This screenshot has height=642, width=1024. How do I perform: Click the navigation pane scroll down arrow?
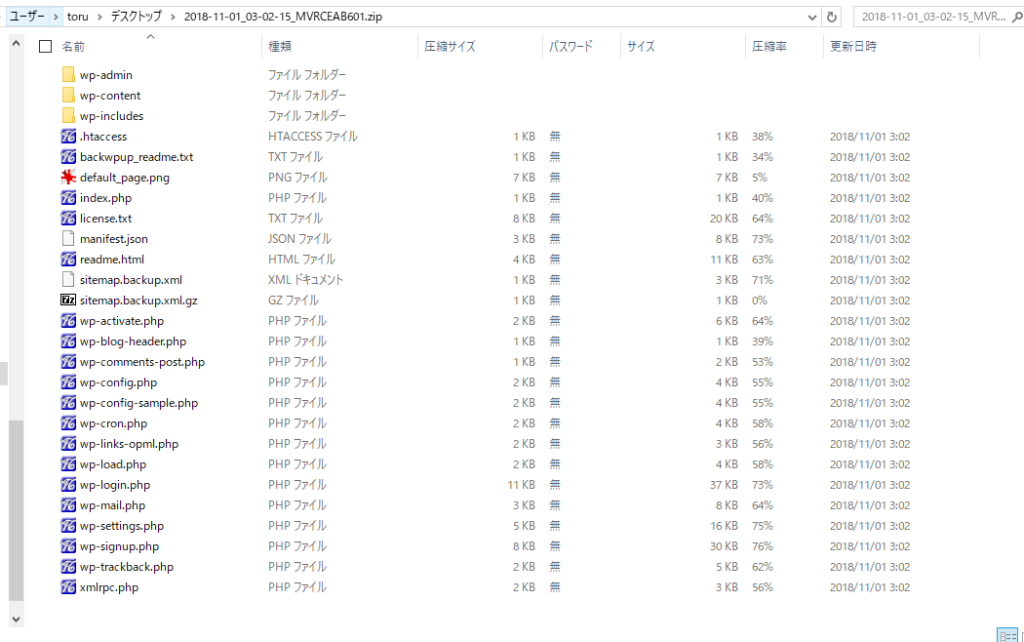tap(16, 619)
